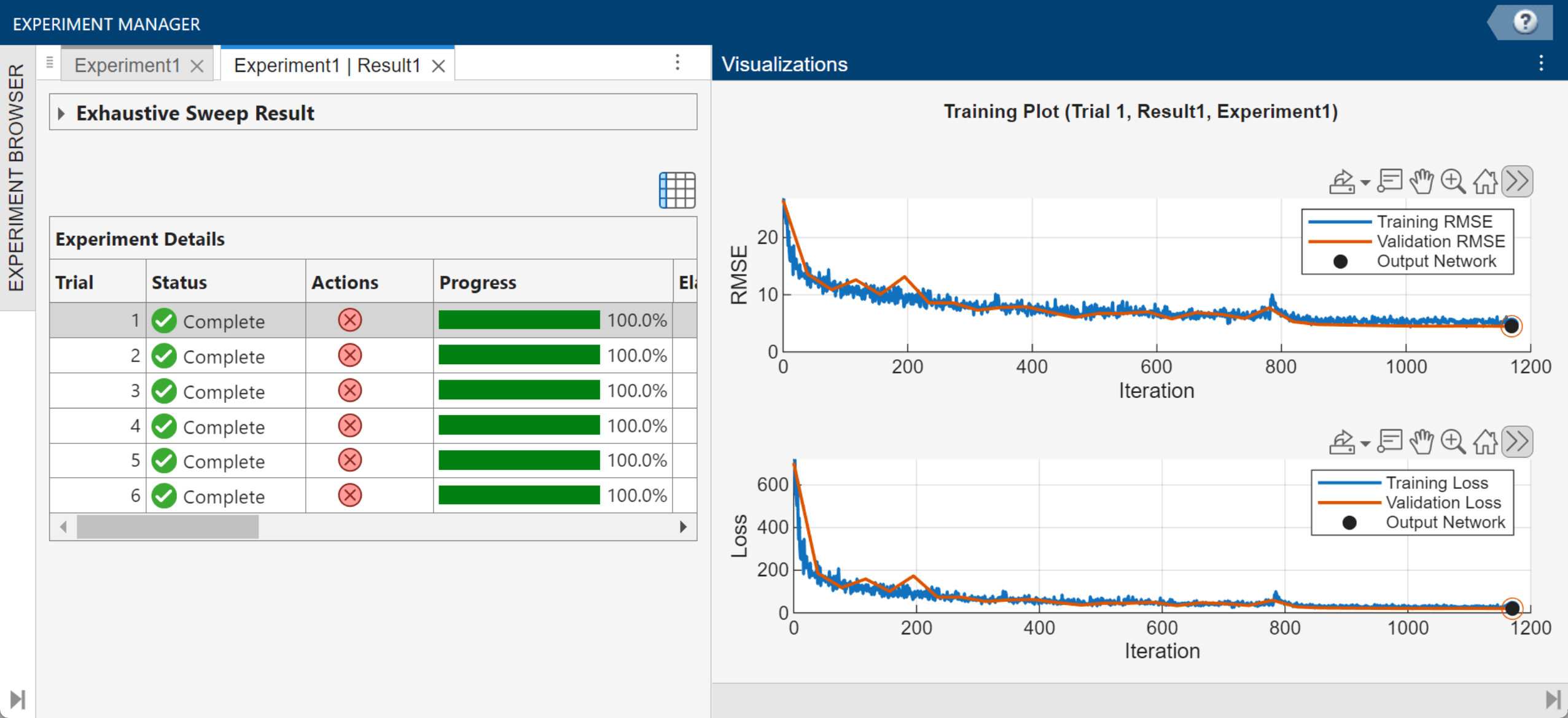Activate data tips on the RMSE plot
Screen dimensions: 1568x718
(1390, 181)
